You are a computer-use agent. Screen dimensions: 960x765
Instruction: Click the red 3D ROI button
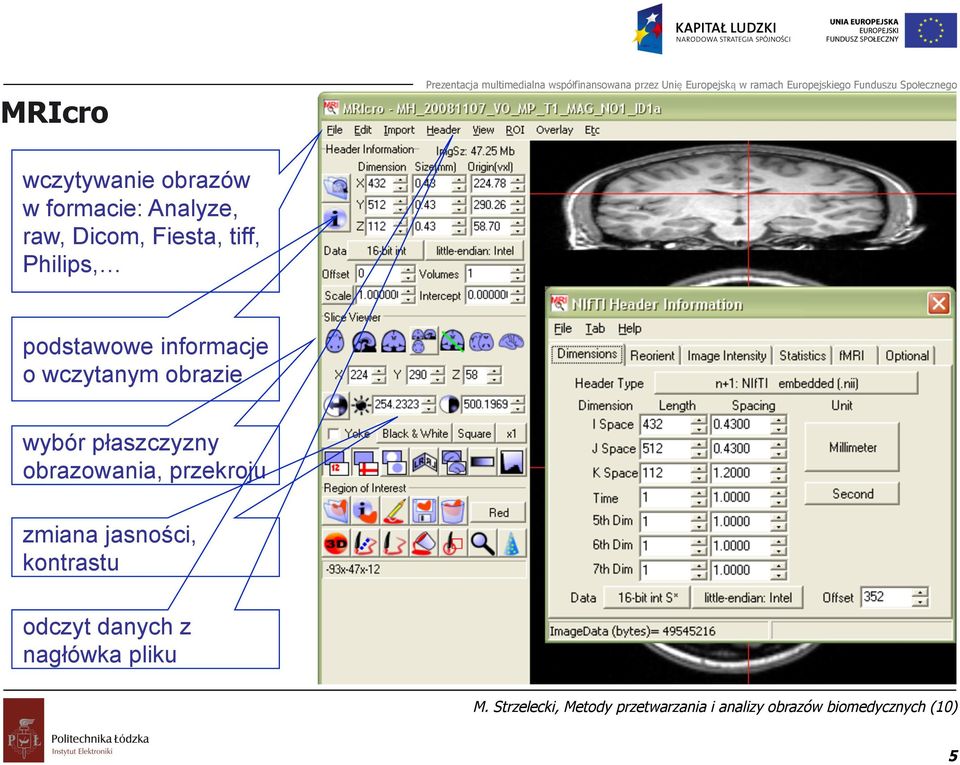336,543
